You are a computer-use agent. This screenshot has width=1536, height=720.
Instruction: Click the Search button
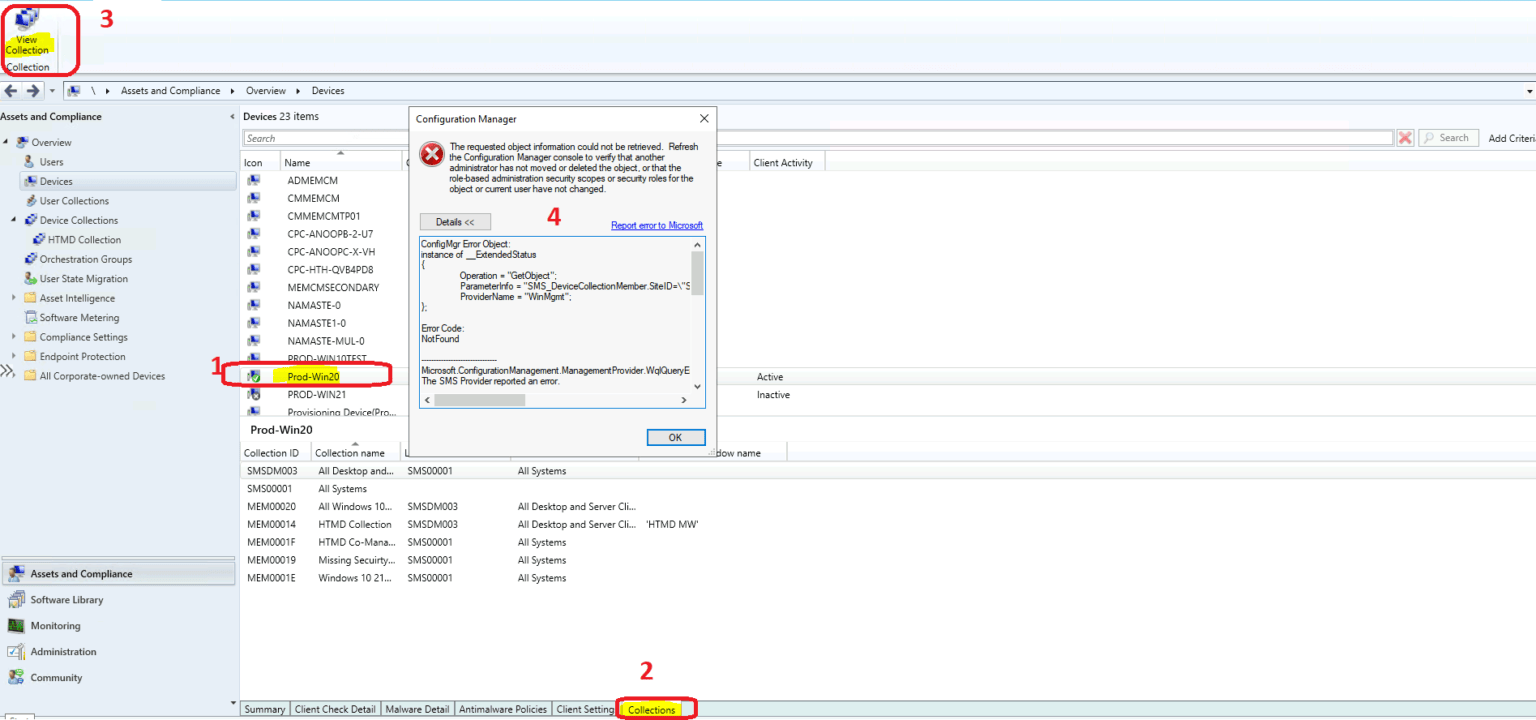point(1448,138)
